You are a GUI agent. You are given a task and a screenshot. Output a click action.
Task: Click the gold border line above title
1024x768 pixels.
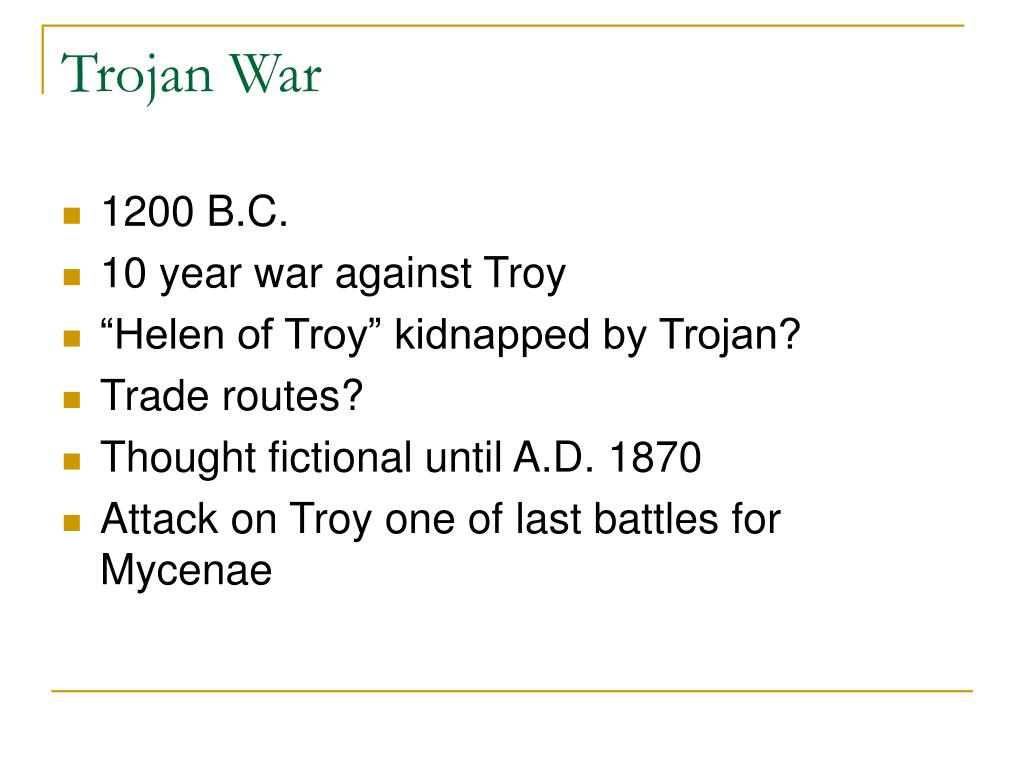click(504, 25)
